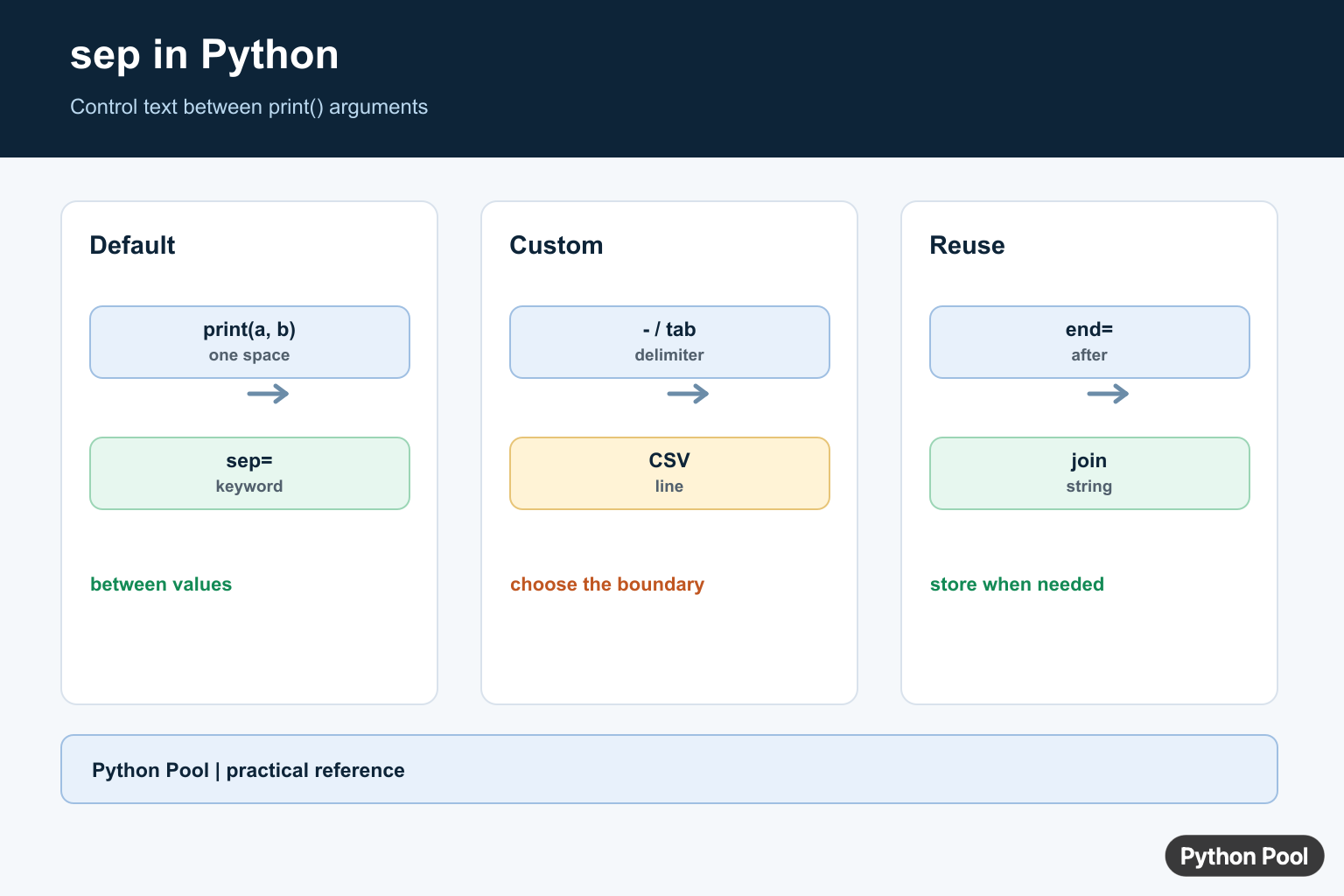
Task: Click the 'Reuse' card heading
Action: tap(967, 245)
